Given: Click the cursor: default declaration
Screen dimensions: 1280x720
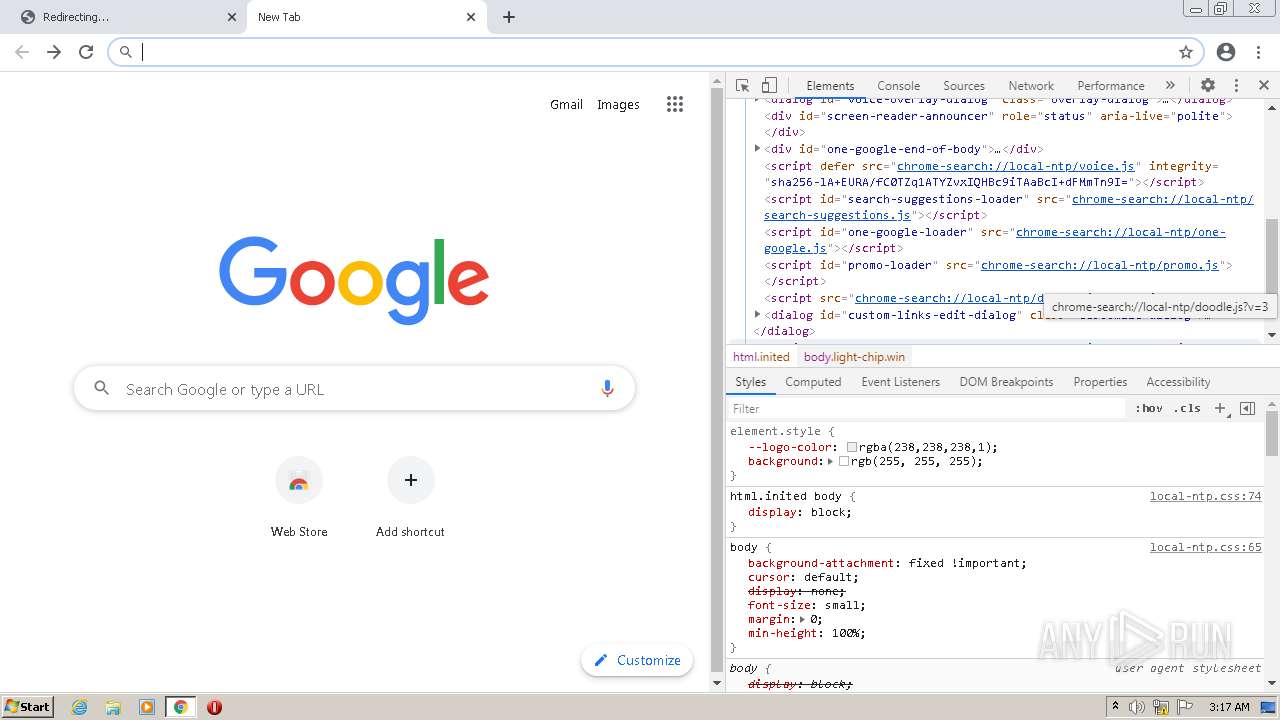Looking at the screenshot, I should coord(803,577).
